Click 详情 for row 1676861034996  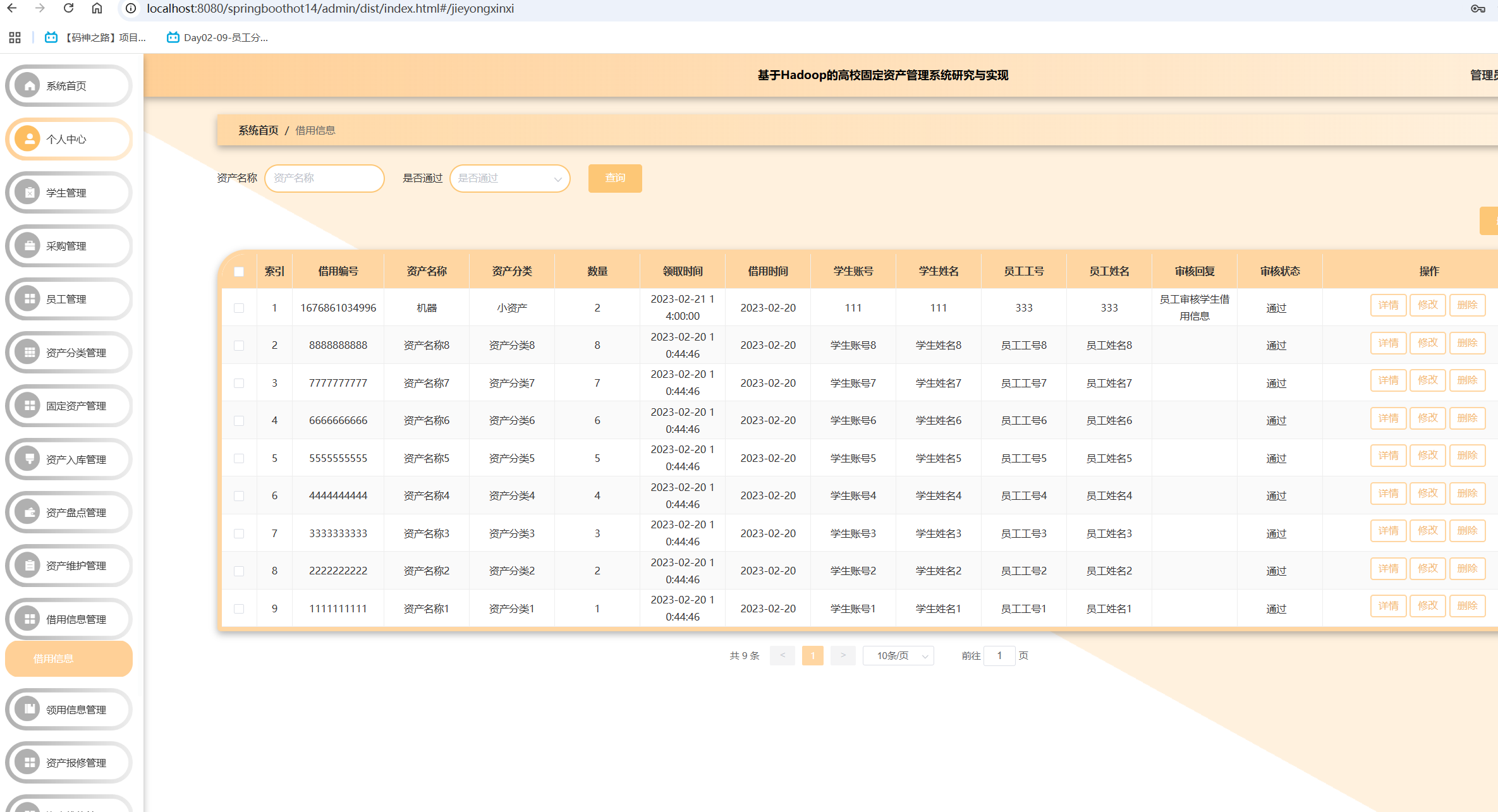click(1388, 305)
